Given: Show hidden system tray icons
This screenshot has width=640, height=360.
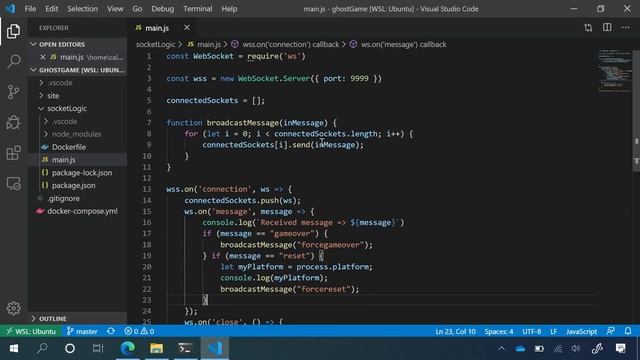Looking at the screenshot, I should (x=501, y=348).
